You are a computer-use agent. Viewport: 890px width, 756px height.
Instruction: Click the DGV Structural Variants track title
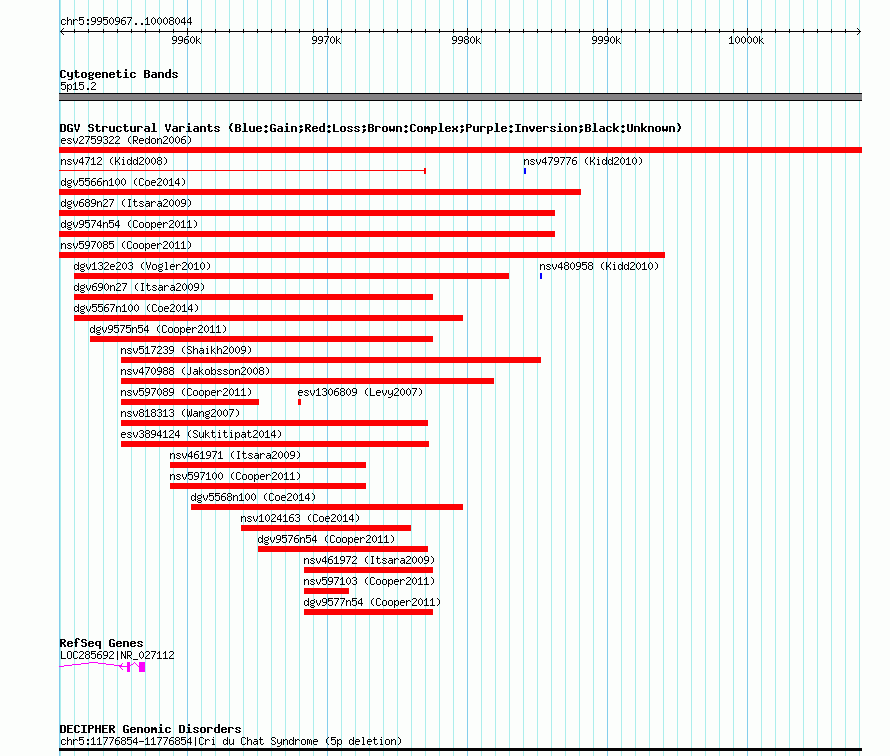coord(371,128)
